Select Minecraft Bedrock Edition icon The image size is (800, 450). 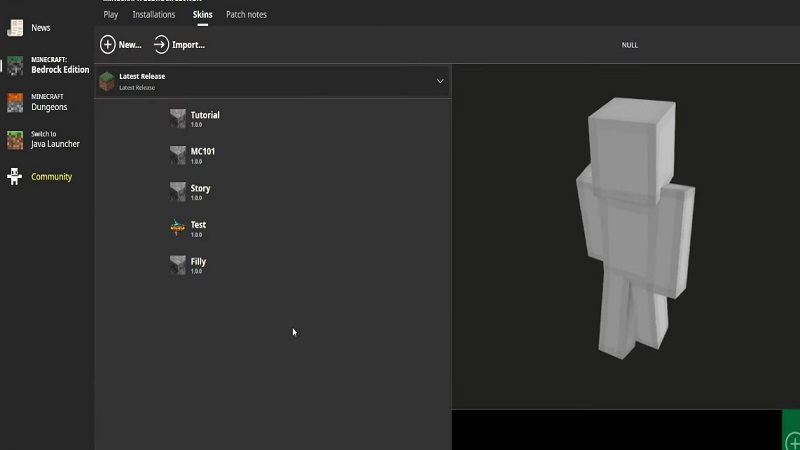click(x=15, y=66)
